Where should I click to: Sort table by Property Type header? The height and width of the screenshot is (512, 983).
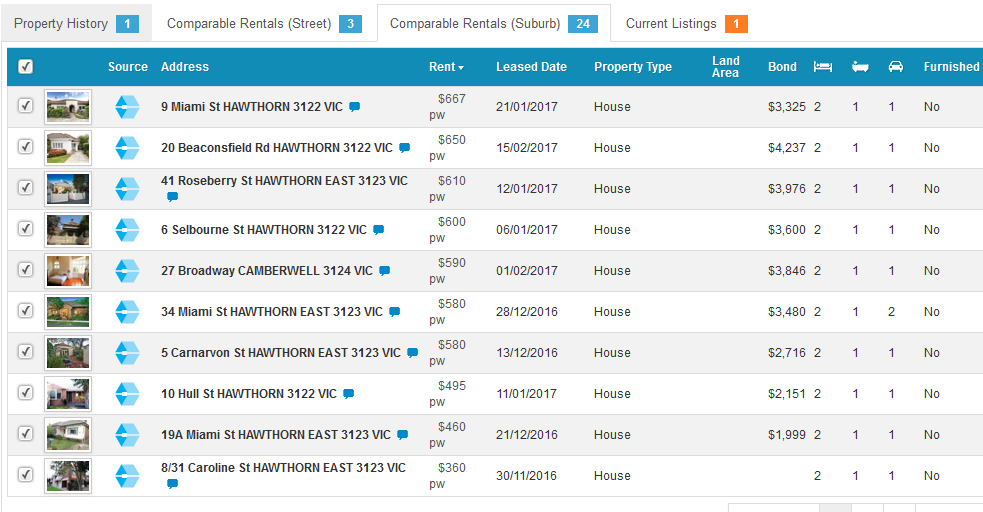point(632,67)
